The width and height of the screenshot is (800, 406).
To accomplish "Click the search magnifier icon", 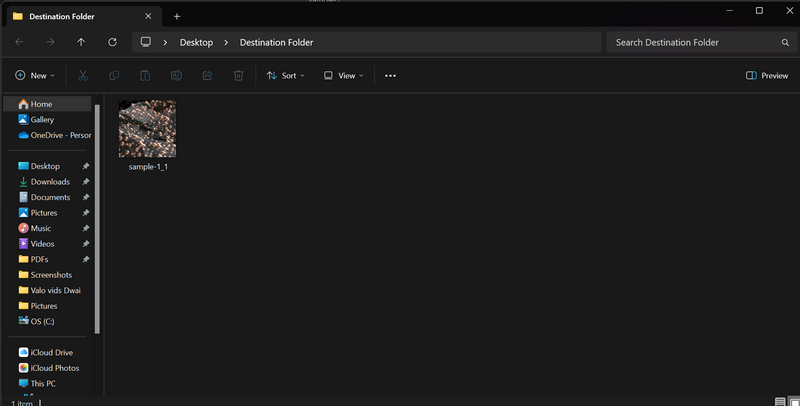I will tap(784, 43).
